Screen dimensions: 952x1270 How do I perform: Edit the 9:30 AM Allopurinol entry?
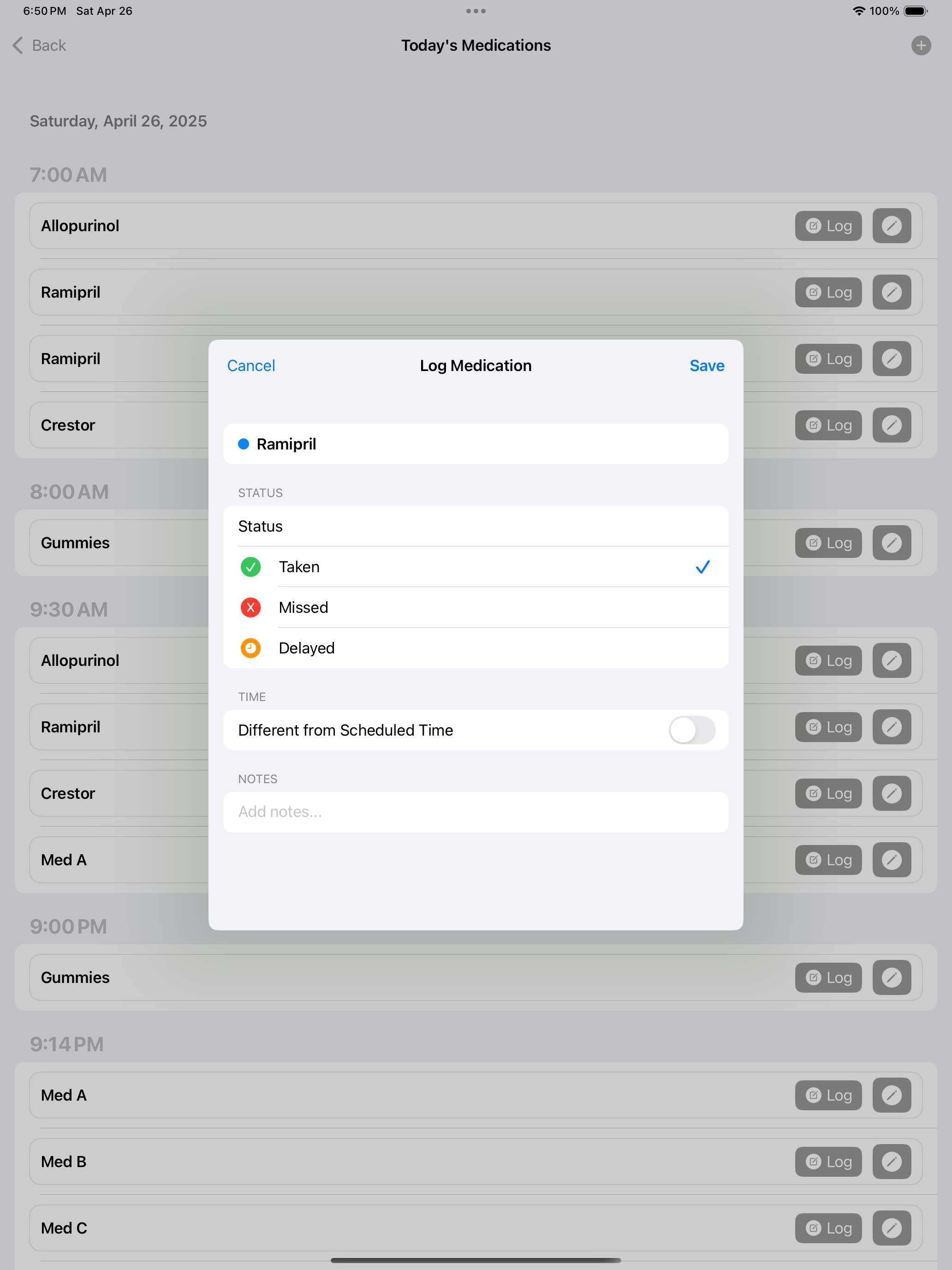tap(892, 660)
